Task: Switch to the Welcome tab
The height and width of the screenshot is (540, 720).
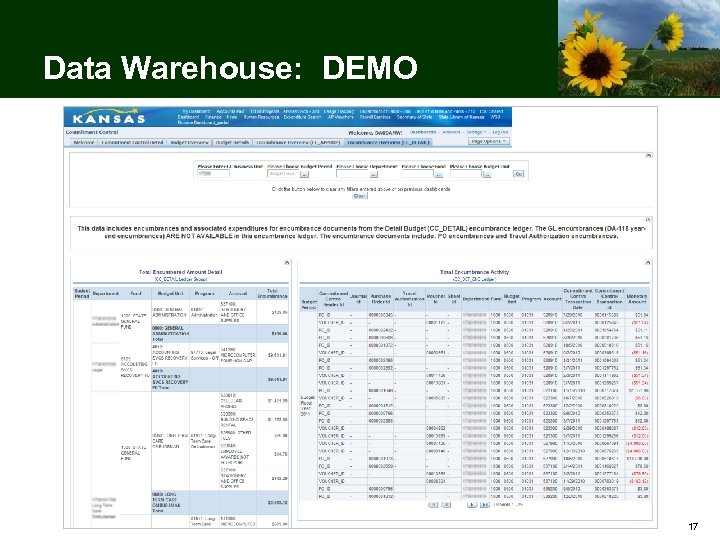Action: click(84, 143)
